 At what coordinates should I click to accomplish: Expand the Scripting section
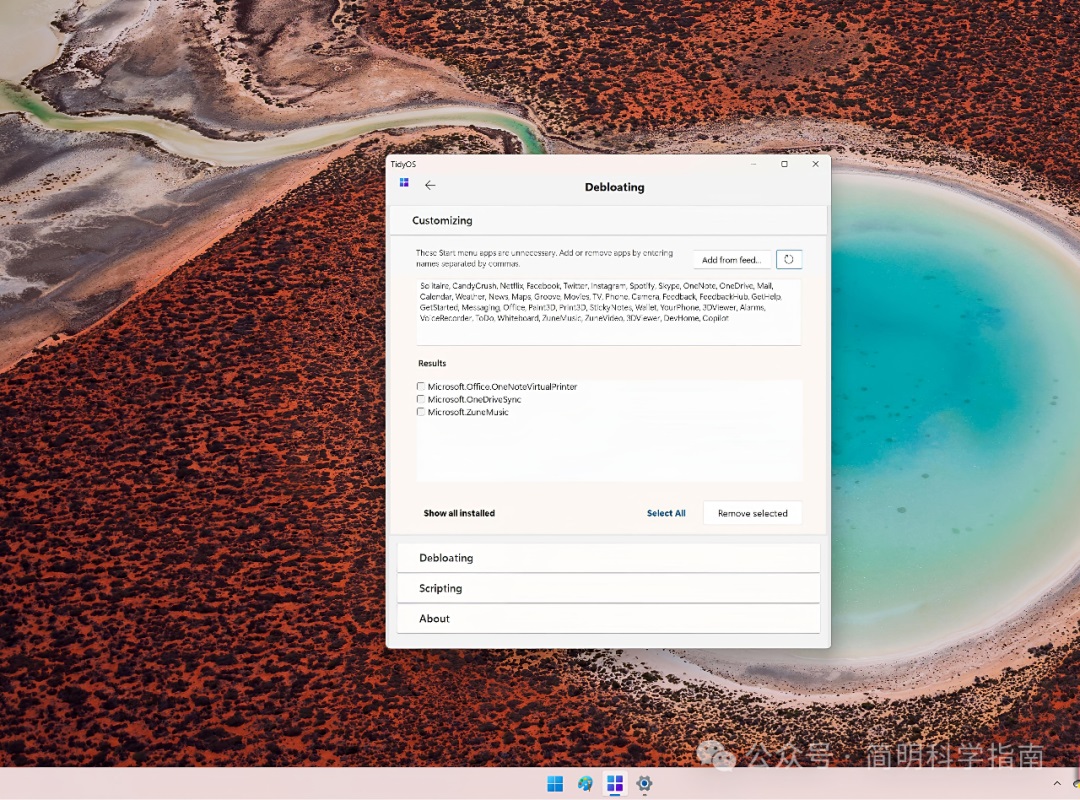608,588
